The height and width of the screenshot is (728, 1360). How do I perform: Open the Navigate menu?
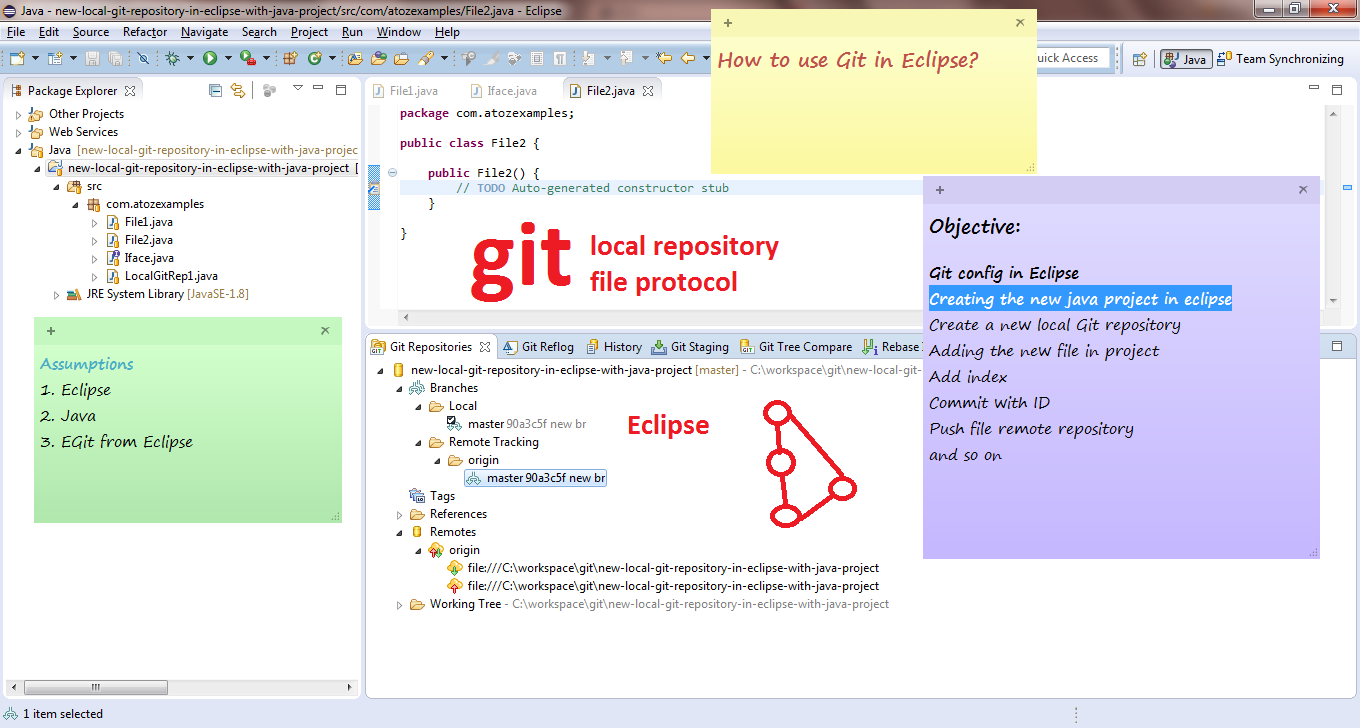click(204, 32)
